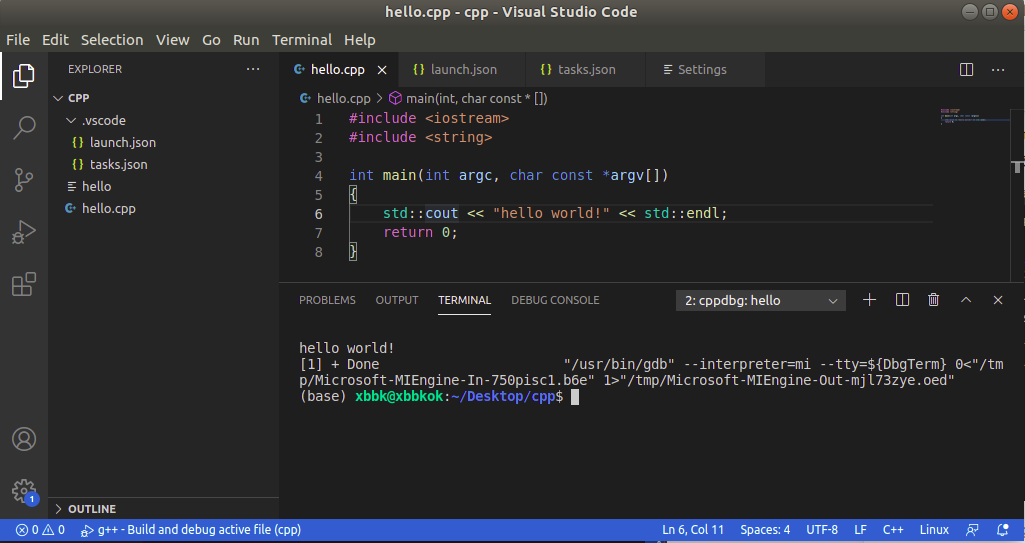Click the code minimap preview

pyautogui.click(x=974, y=116)
